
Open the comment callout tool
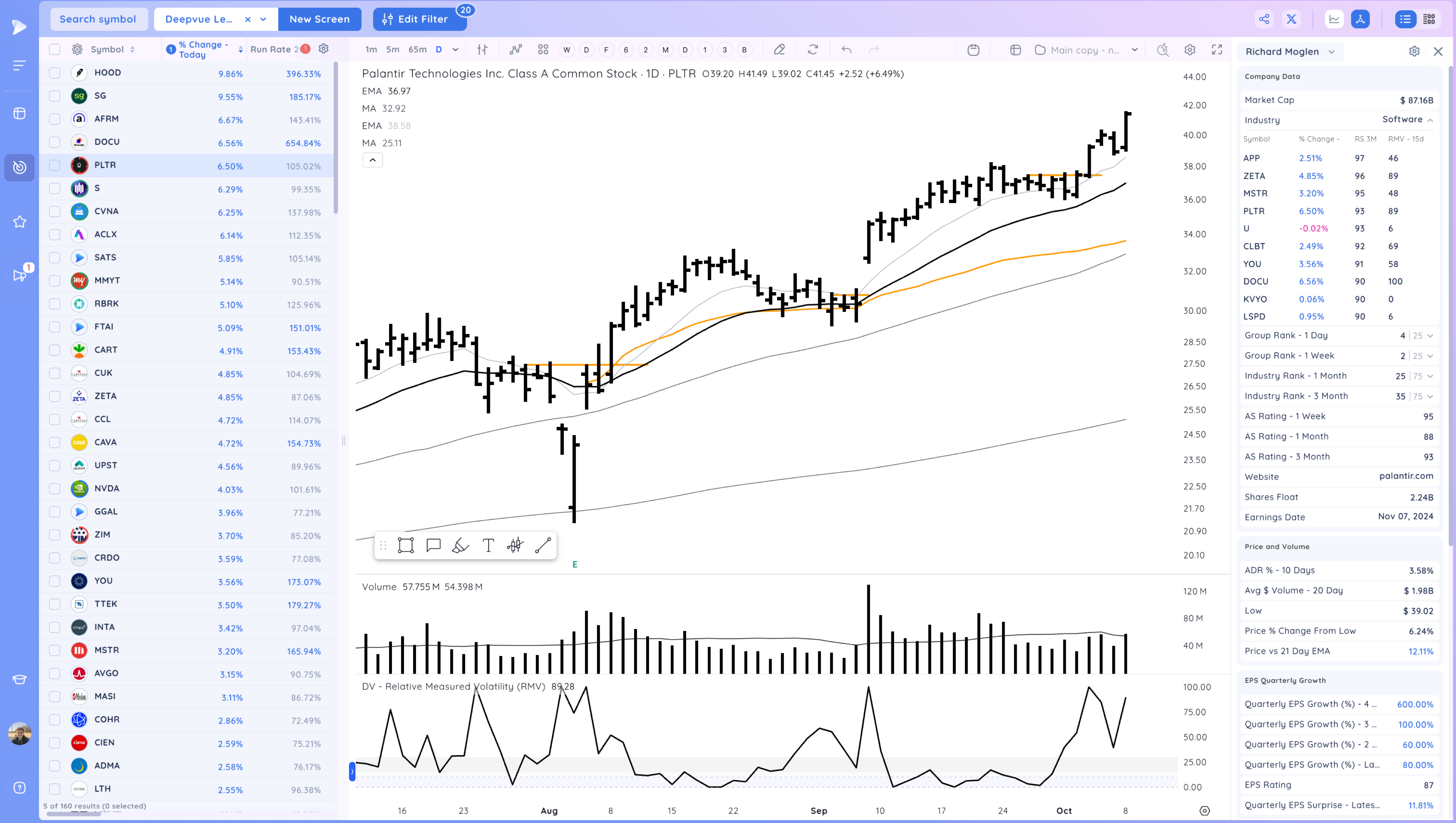coord(433,545)
